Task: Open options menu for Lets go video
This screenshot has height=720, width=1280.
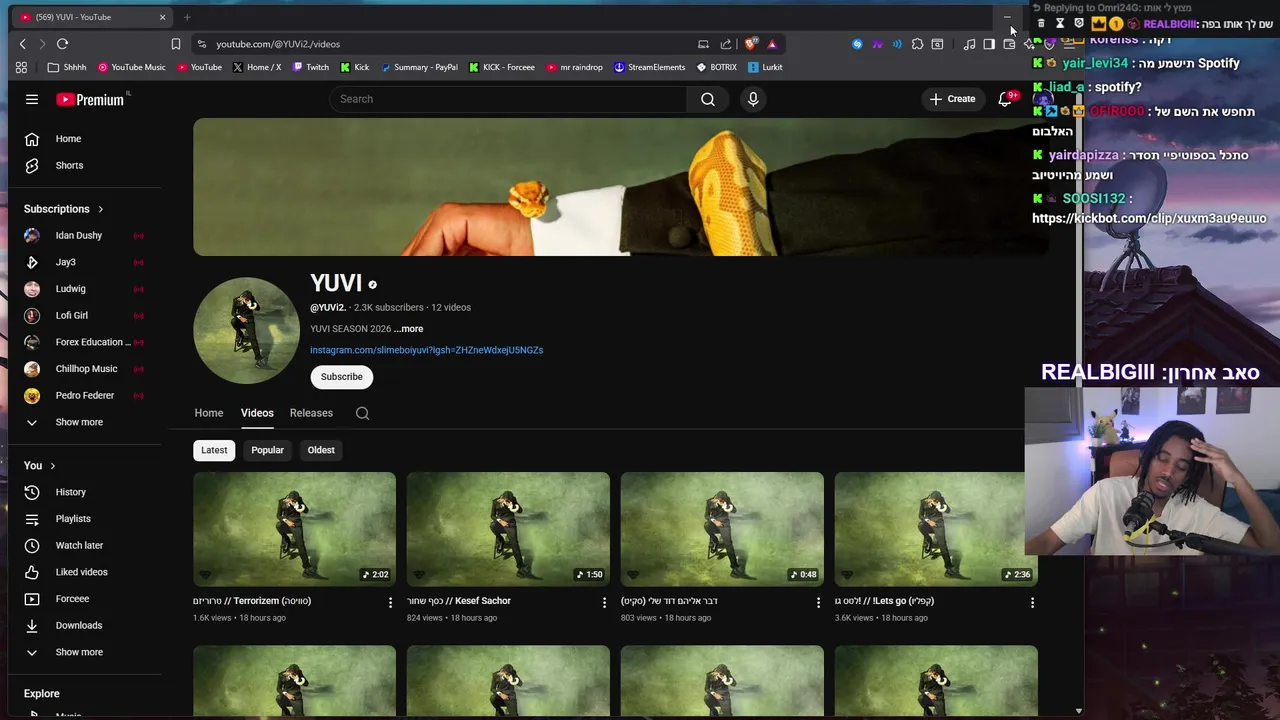Action: pos(1032,602)
